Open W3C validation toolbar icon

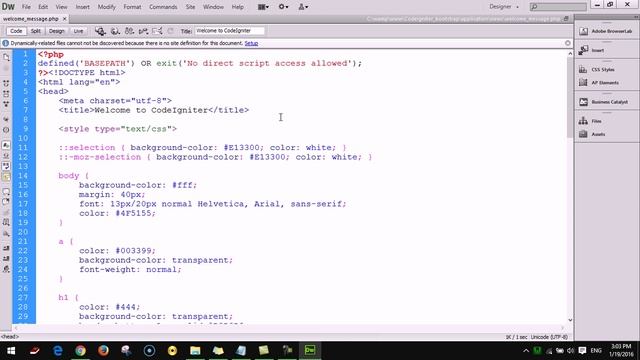(x=143, y=31)
